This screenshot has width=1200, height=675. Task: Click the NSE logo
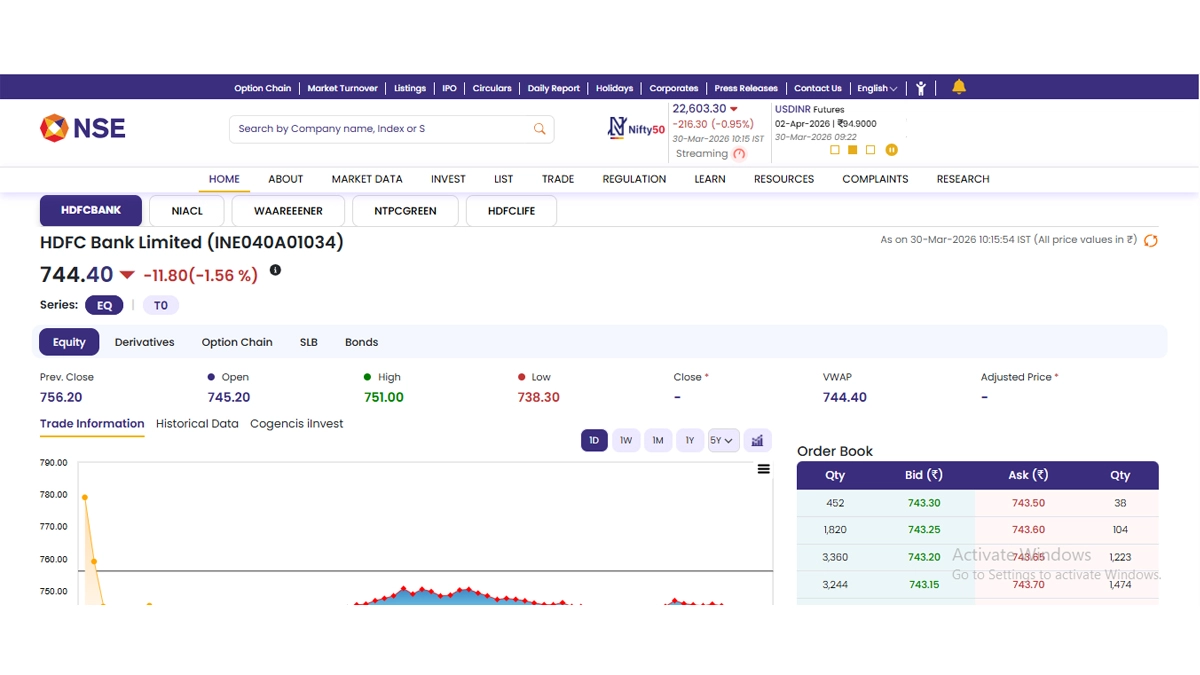pos(82,128)
